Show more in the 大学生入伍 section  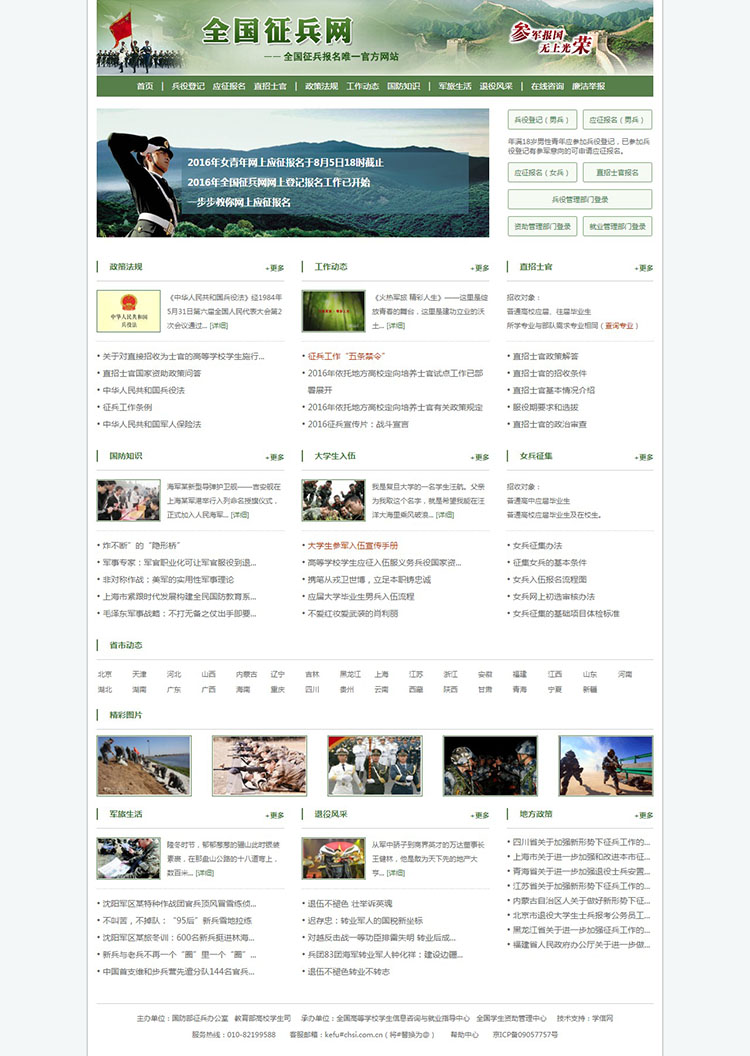pyautogui.click(x=480, y=457)
